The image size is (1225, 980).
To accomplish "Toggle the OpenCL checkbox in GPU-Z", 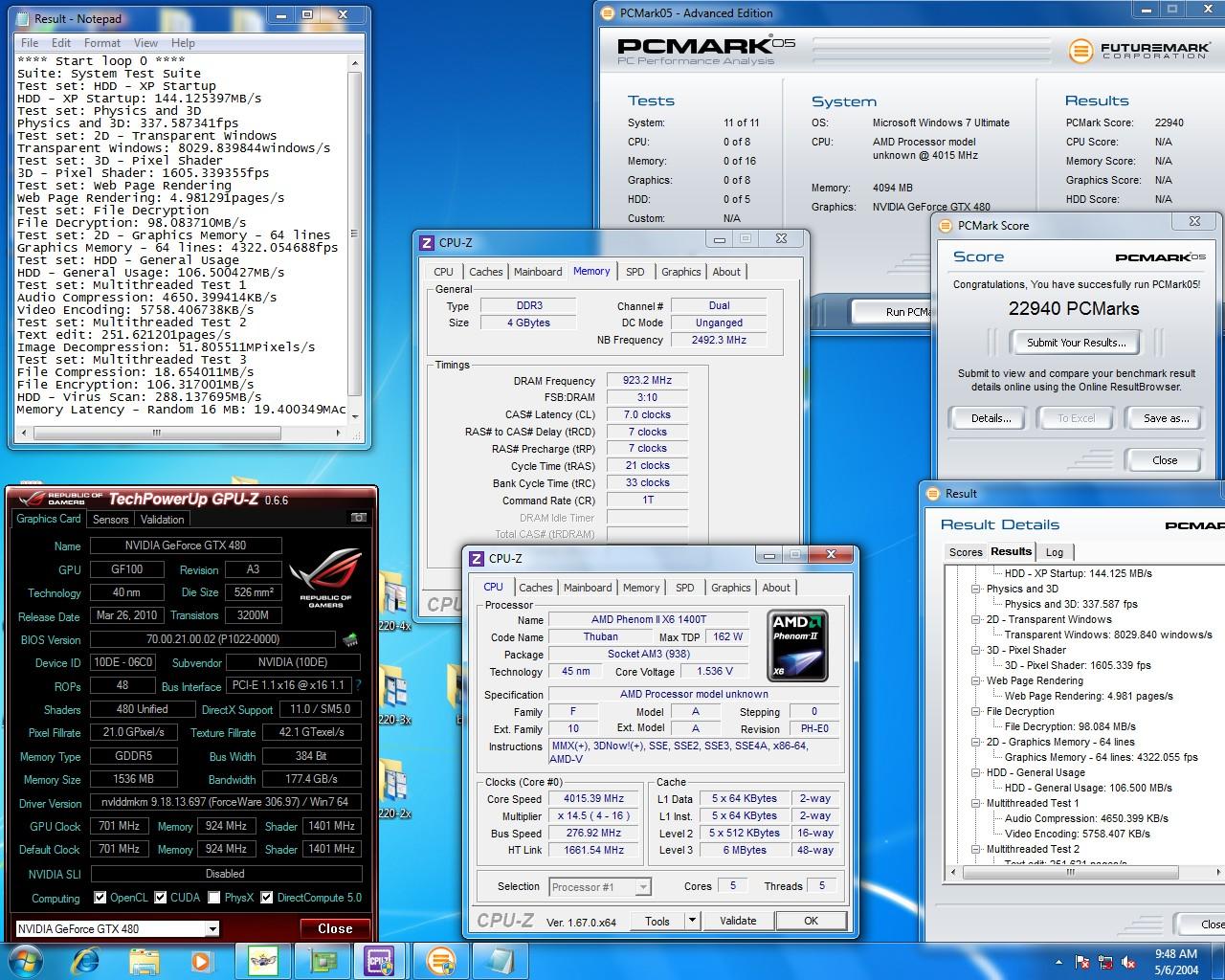I will 100,898.
